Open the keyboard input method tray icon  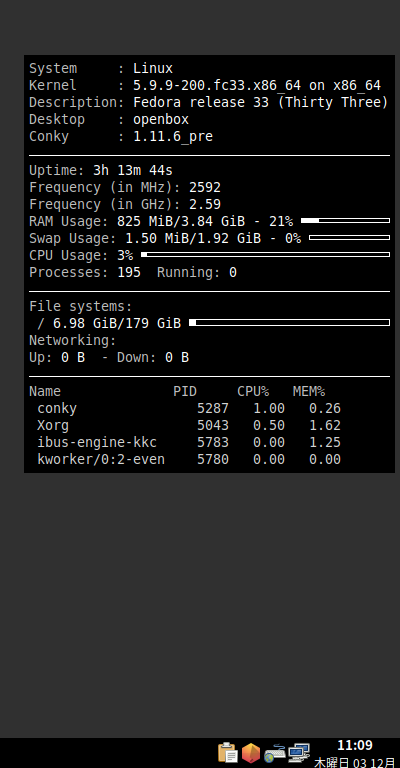tap(275, 753)
